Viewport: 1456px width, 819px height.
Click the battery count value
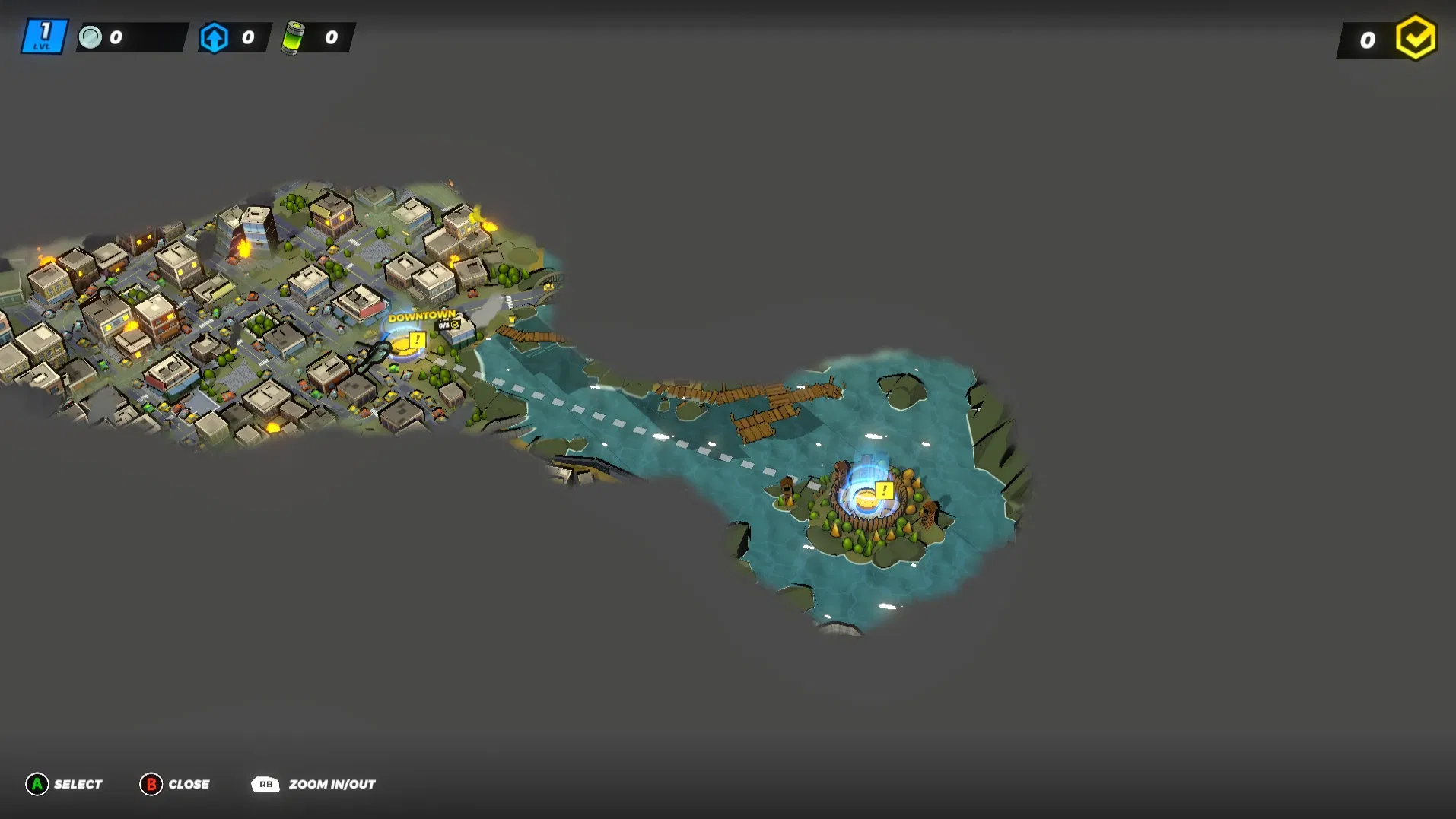(x=331, y=37)
